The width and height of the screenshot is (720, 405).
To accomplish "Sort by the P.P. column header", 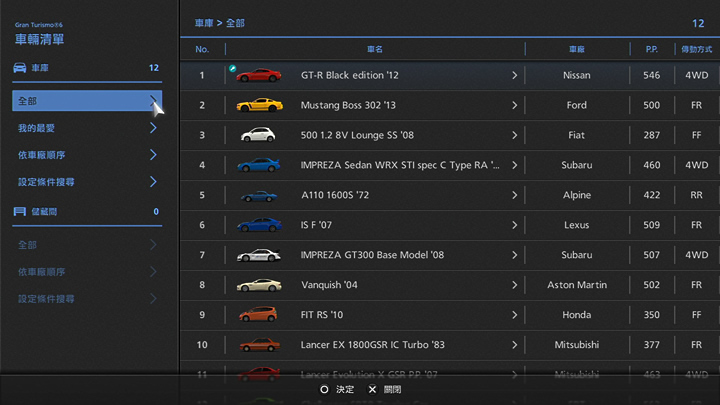I will (651, 49).
